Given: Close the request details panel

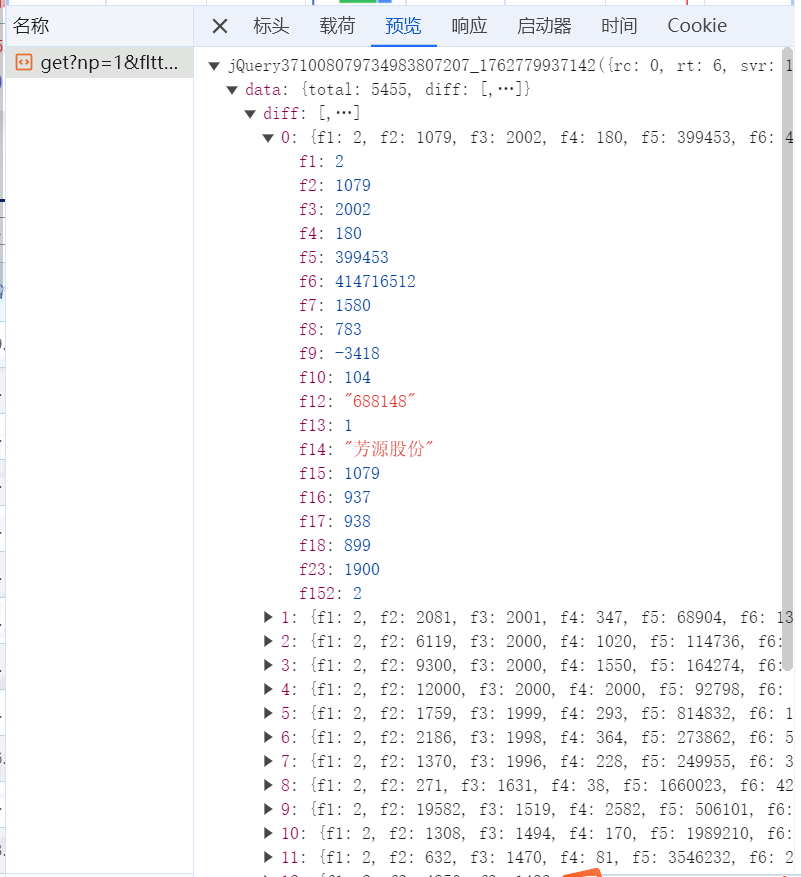Looking at the screenshot, I should tap(220, 26).
